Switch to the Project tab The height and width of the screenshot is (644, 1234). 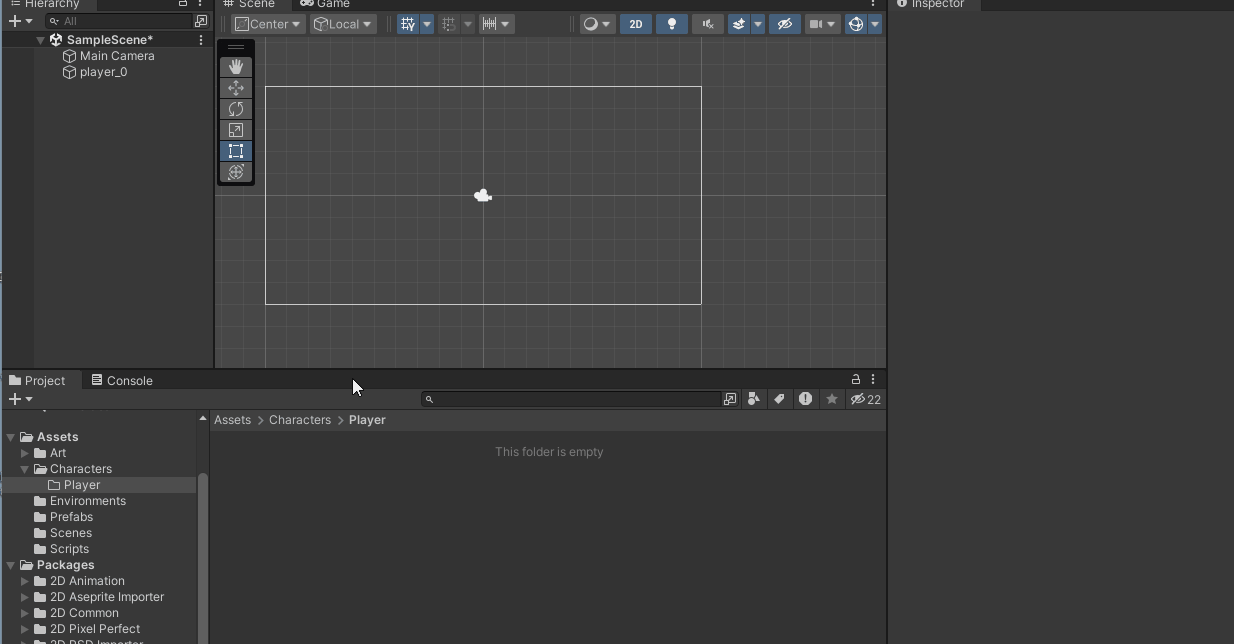pyautogui.click(x=38, y=380)
